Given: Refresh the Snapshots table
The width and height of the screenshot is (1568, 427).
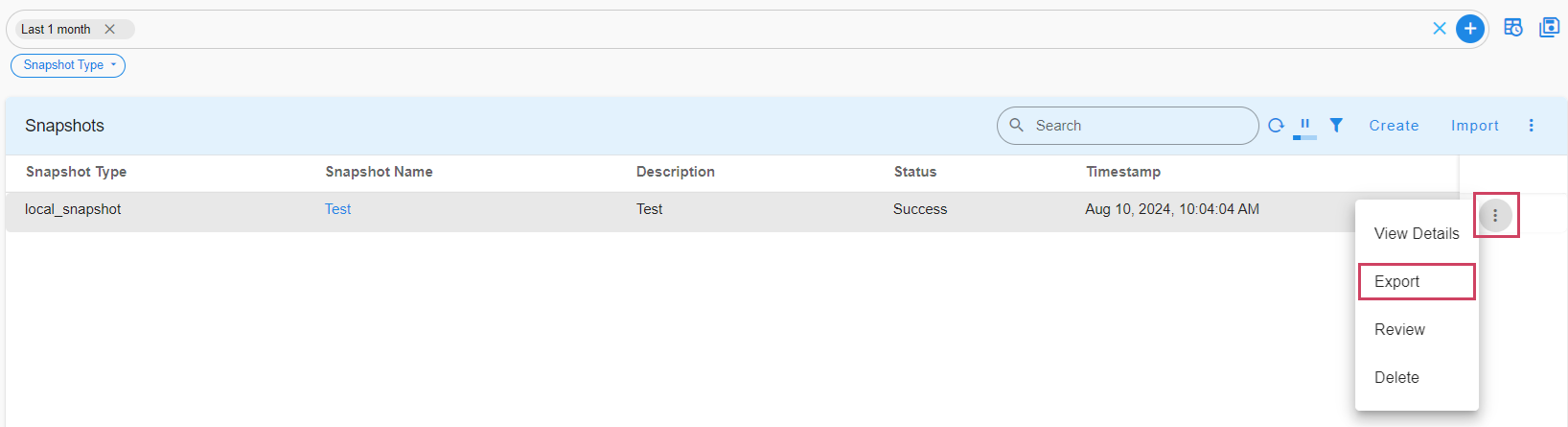Looking at the screenshot, I should (x=1276, y=126).
